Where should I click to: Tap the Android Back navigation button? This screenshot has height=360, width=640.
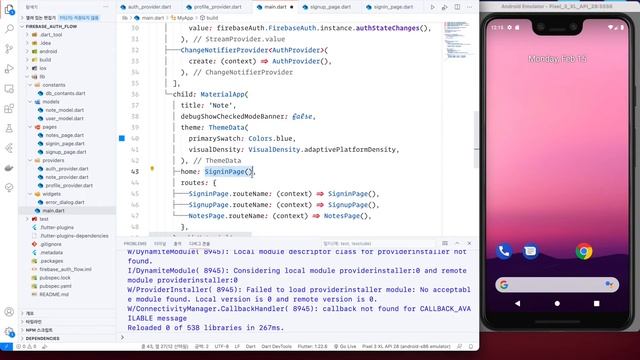(x=518, y=303)
